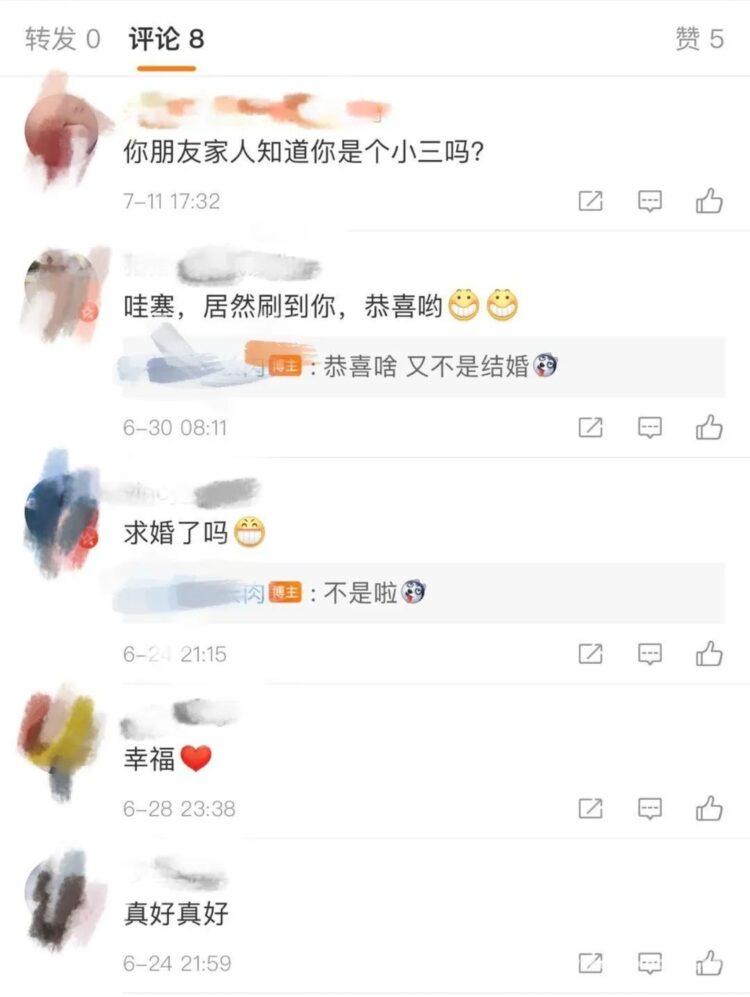The height and width of the screenshot is (997, 750).
Task: Repost the comment posted 7-11 17:32
Action: tap(590, 201)
